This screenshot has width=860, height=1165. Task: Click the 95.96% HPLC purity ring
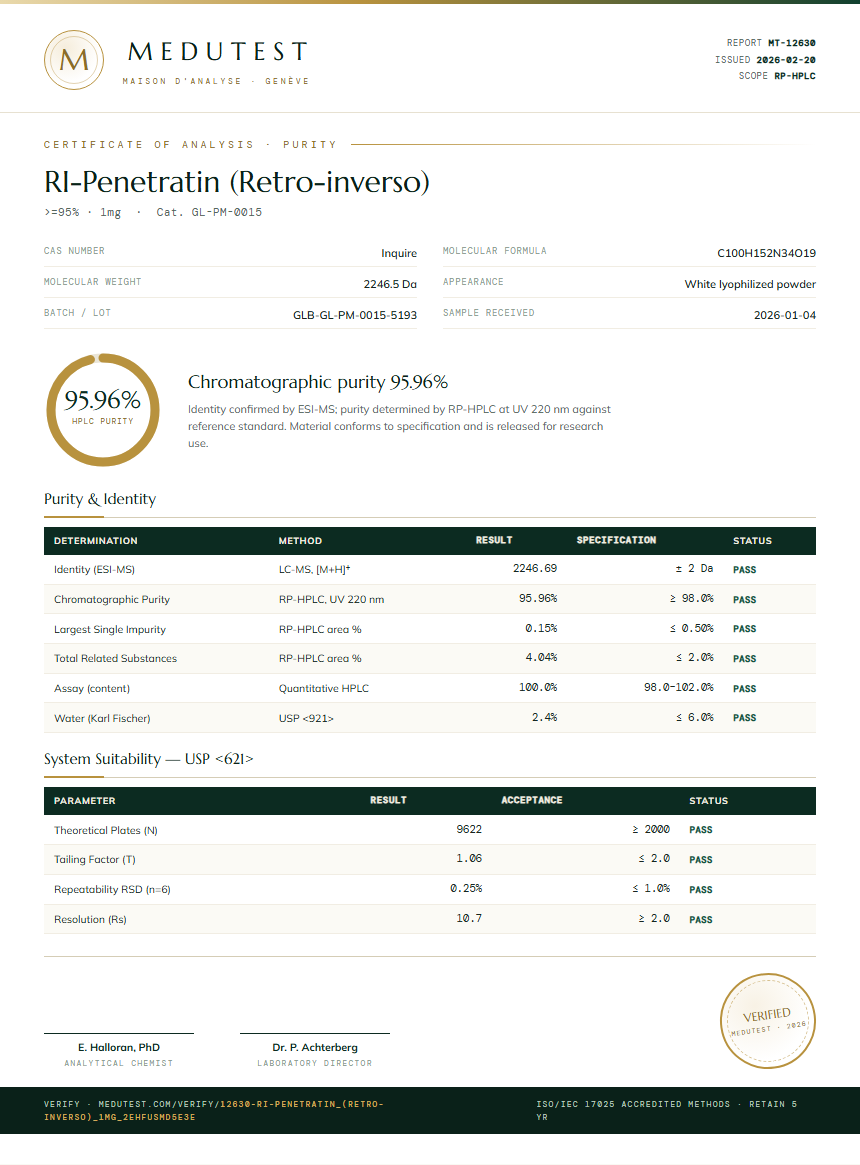[x=103, y=410]
